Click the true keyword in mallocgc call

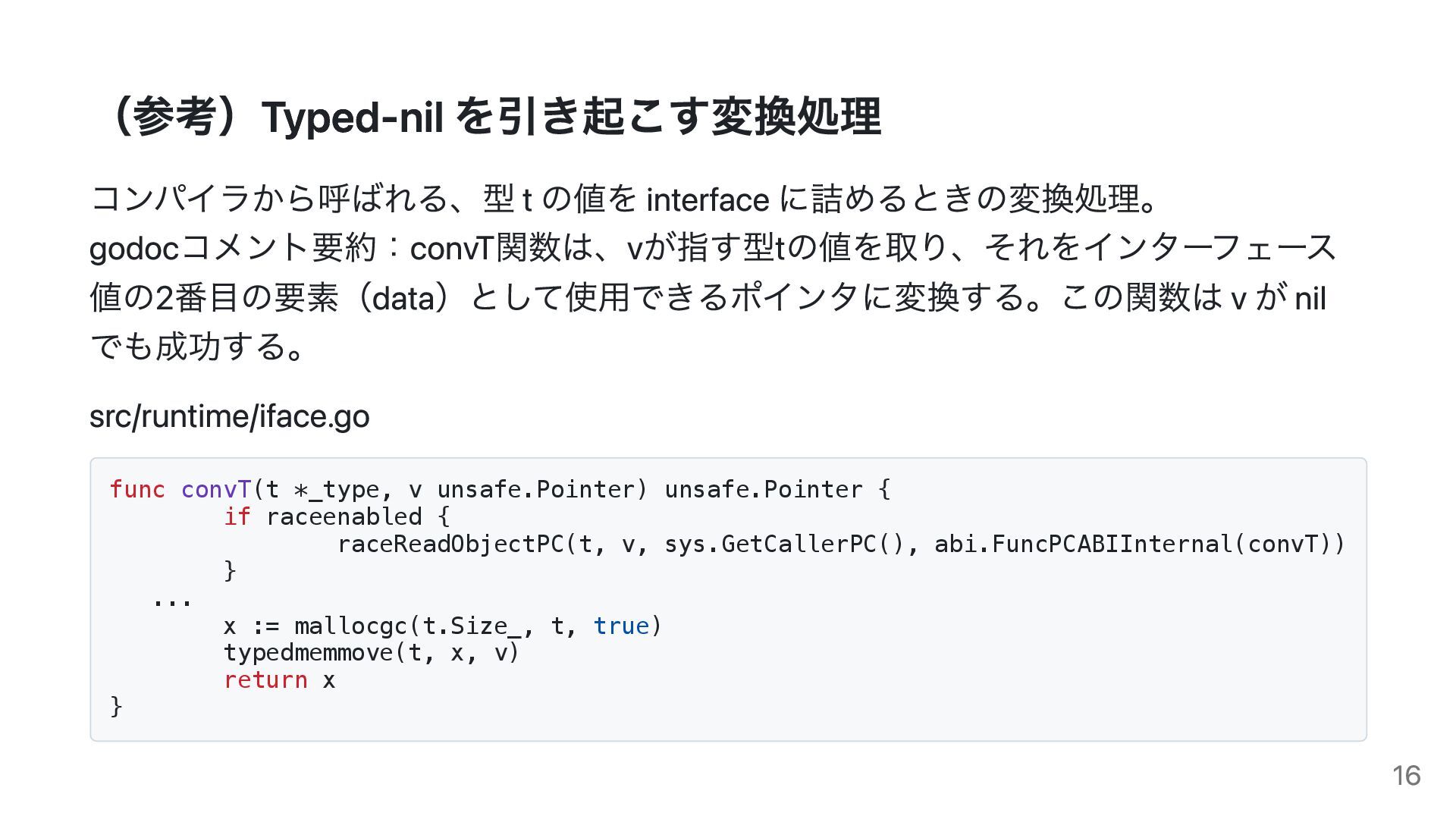(x=622, y=626)
